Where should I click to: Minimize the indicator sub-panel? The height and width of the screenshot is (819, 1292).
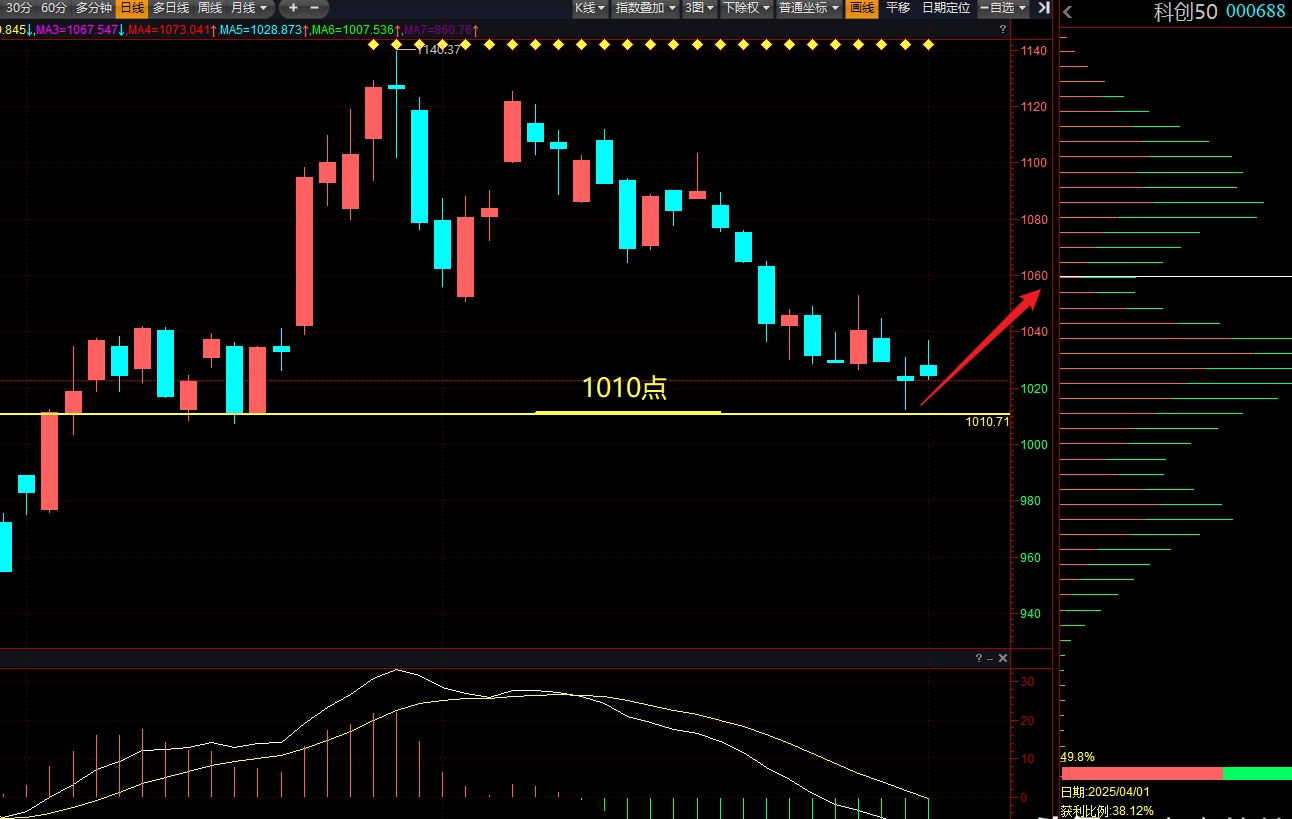[990, 658]
